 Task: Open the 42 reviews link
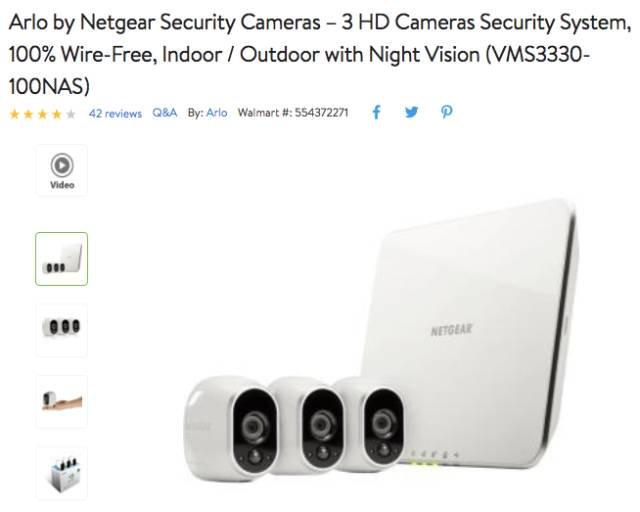(116, 113)
